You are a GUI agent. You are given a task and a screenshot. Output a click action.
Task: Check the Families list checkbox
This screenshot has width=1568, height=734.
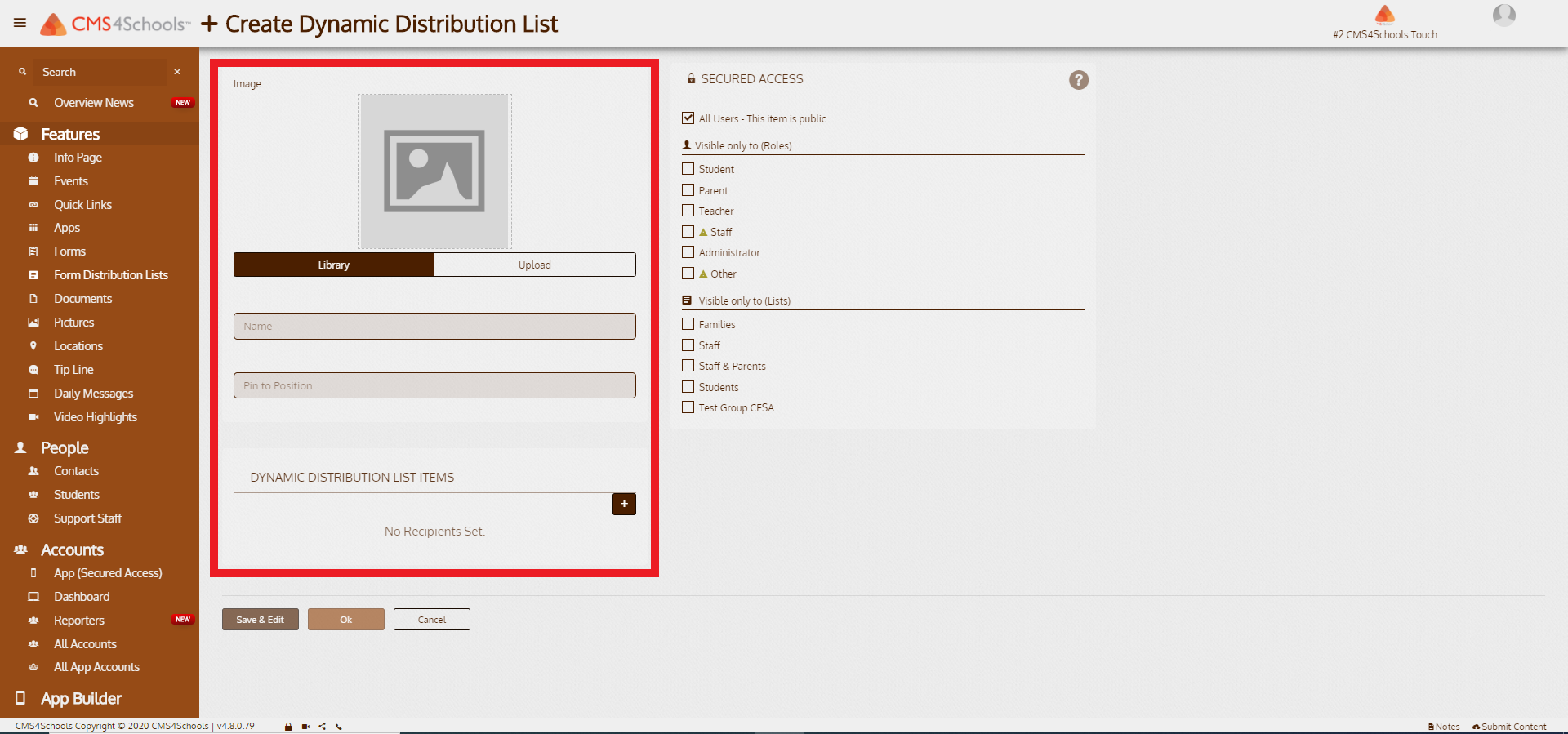pyautogui.click(x=688, y=324)
